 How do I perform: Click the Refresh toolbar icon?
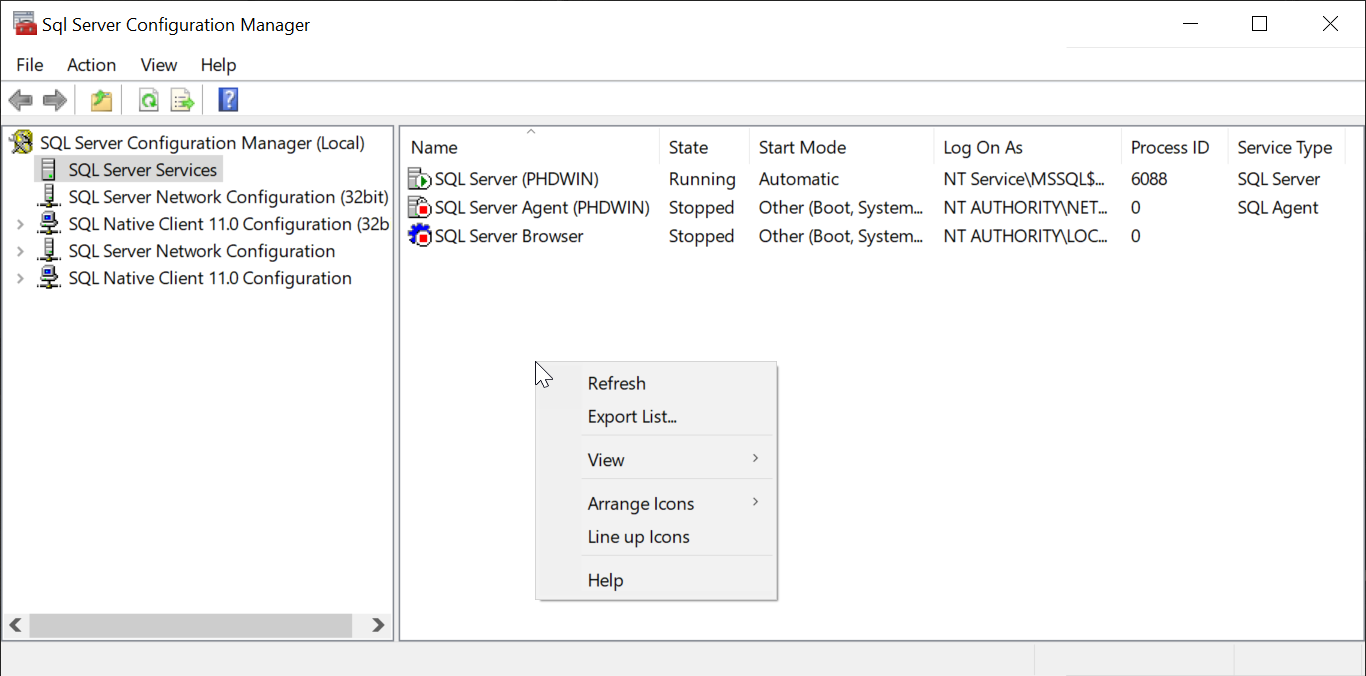click(x=148, y=99)
